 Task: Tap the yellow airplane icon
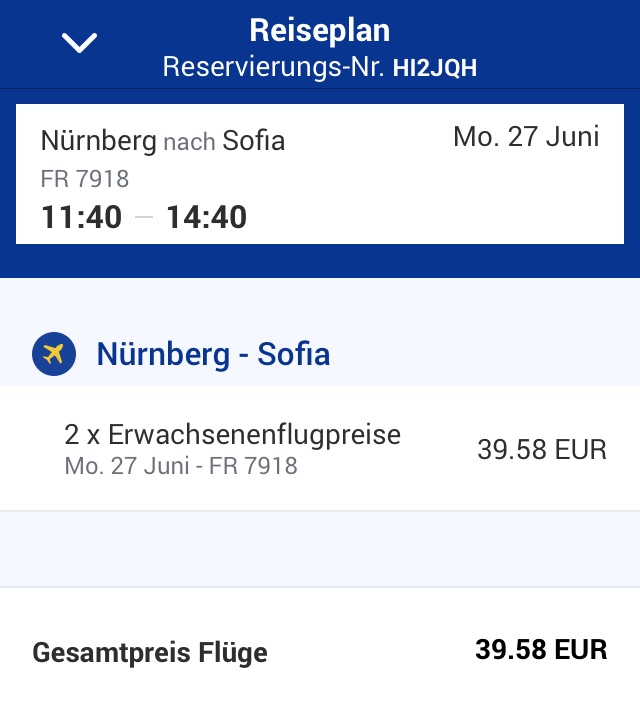click(x=54, y=354)
